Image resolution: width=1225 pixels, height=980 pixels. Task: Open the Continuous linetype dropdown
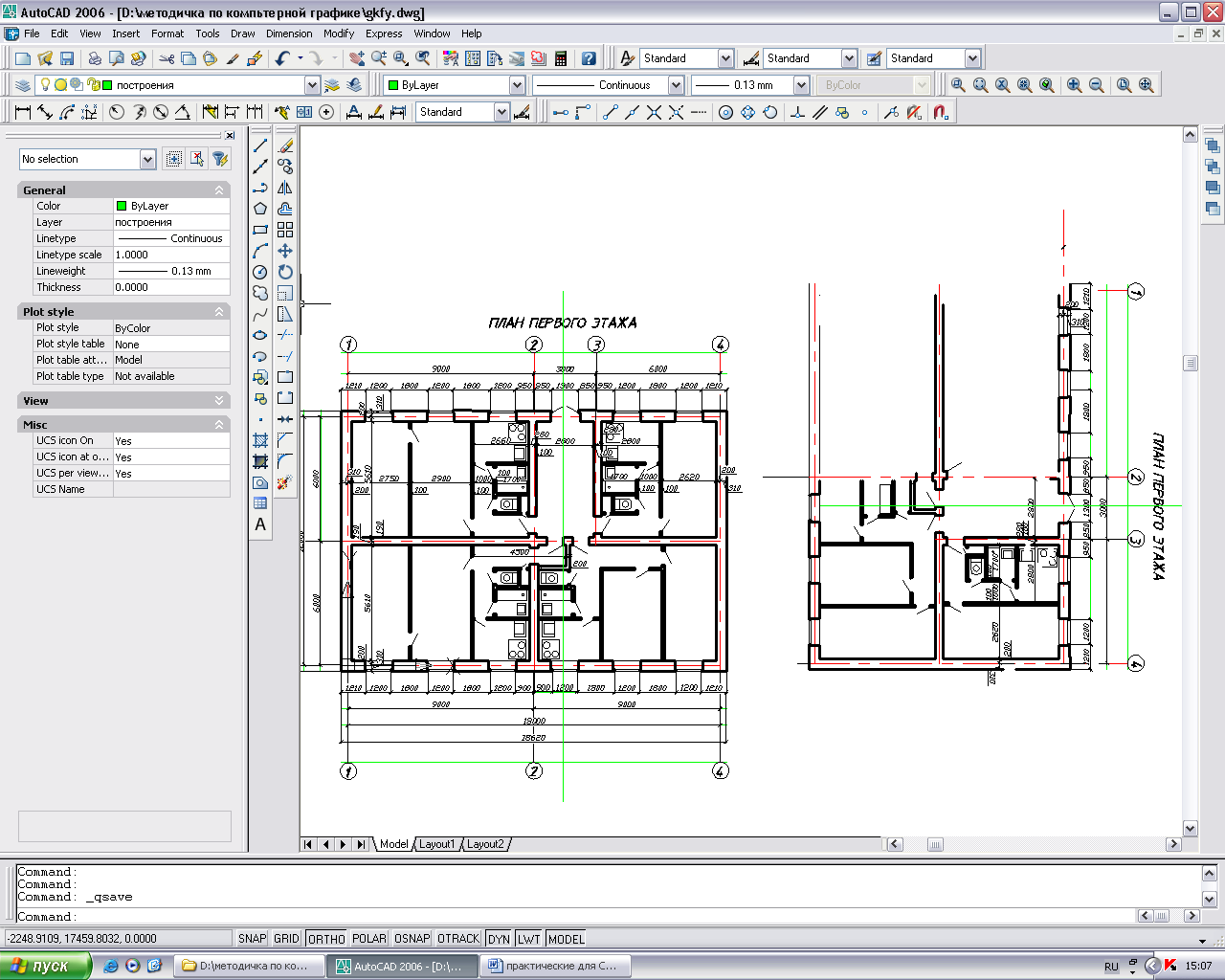[676, 85]
